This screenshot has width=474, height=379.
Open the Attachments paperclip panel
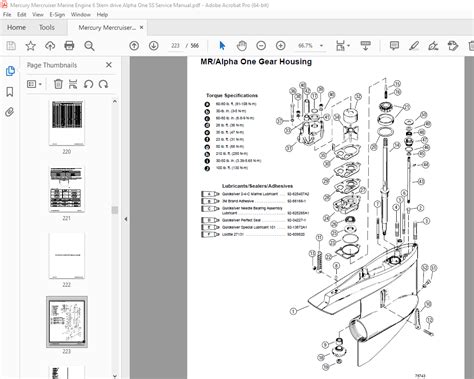coord(10,112)
